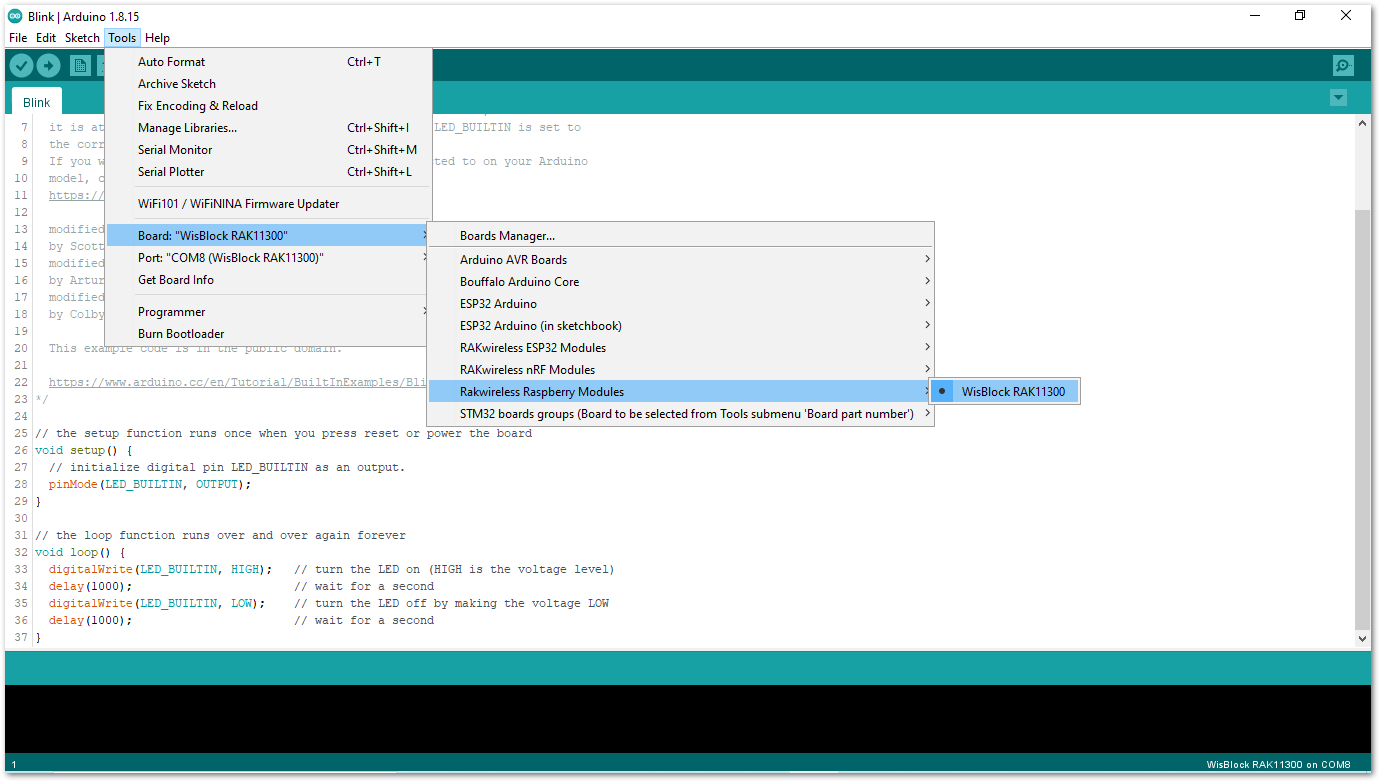Open the Serial Monitor magnifier icon

click(1343, 66)
